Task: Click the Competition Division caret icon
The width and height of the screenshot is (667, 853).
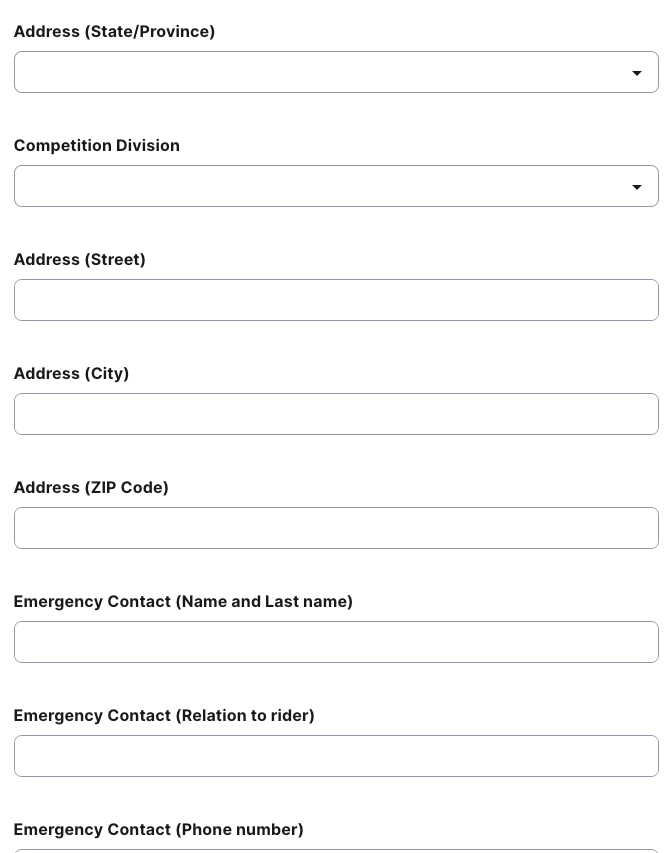Action: [x=637, y=187]
